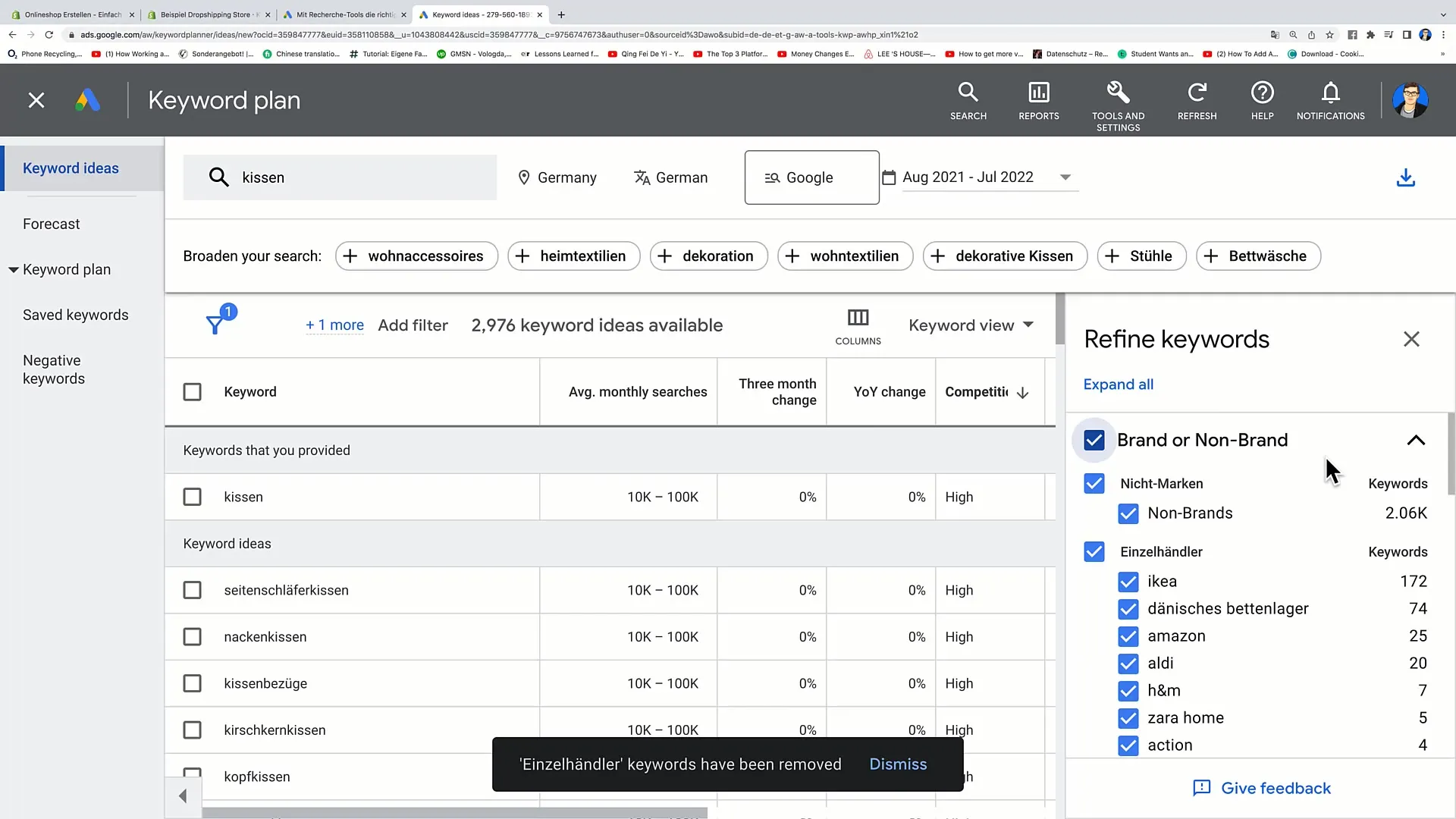
Task: Toggle the Nicht-Marken checkbox off
Action: [1095, 483]
